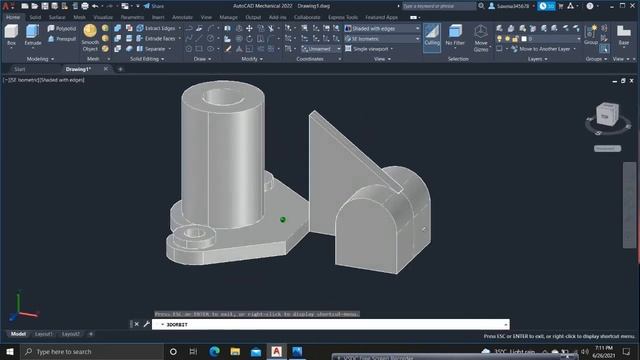
Task: Expand the Solid Editing panel
Action: click(147, 59)
